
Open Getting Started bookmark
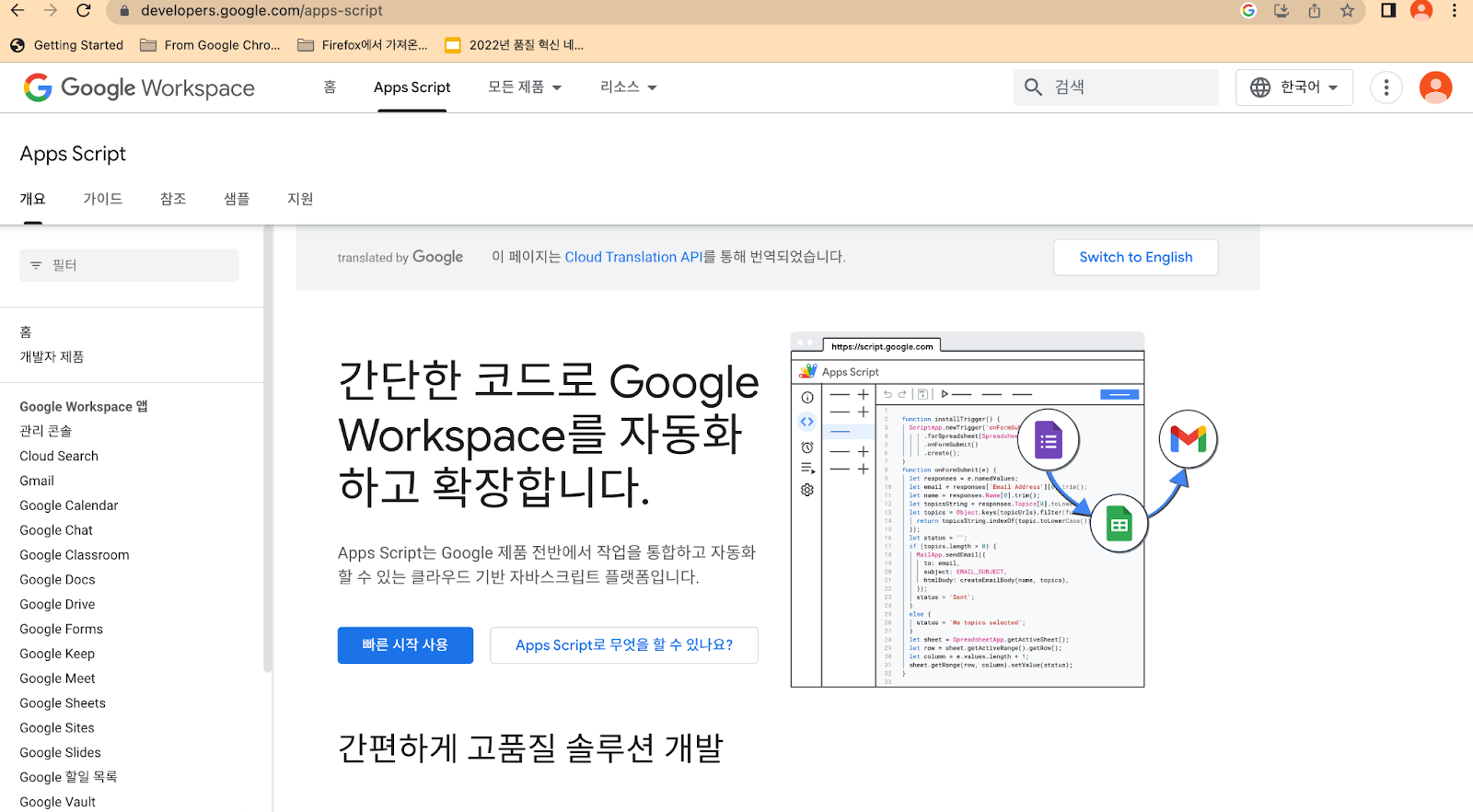point(67,45)
